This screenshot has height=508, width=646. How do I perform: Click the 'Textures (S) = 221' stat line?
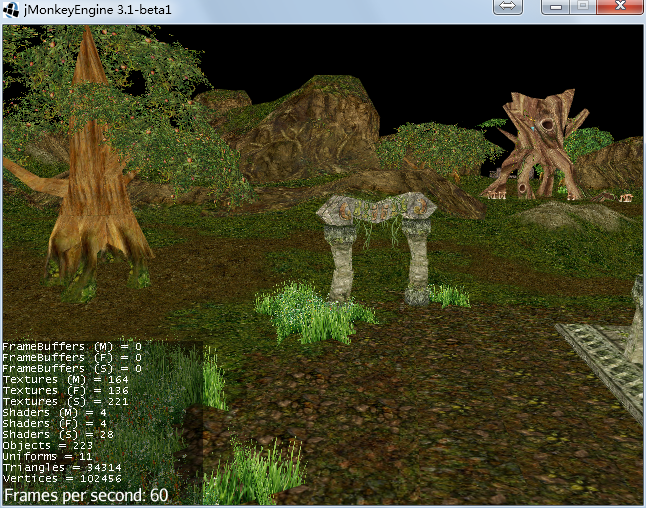pyautogui.click(x=66, y=401)
